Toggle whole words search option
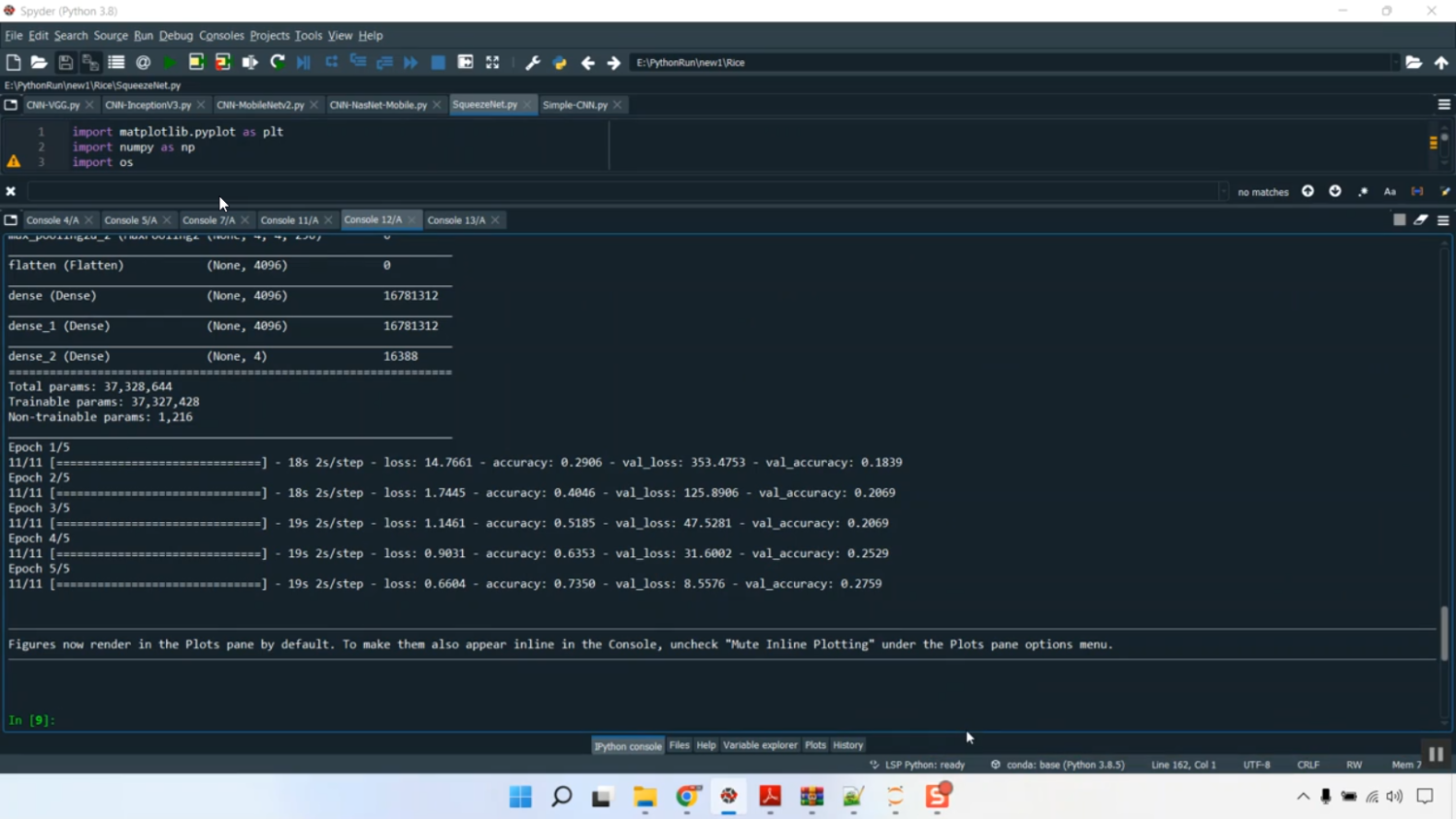The width and height of the screenshot is (1456, 819). coord(1417,192)
